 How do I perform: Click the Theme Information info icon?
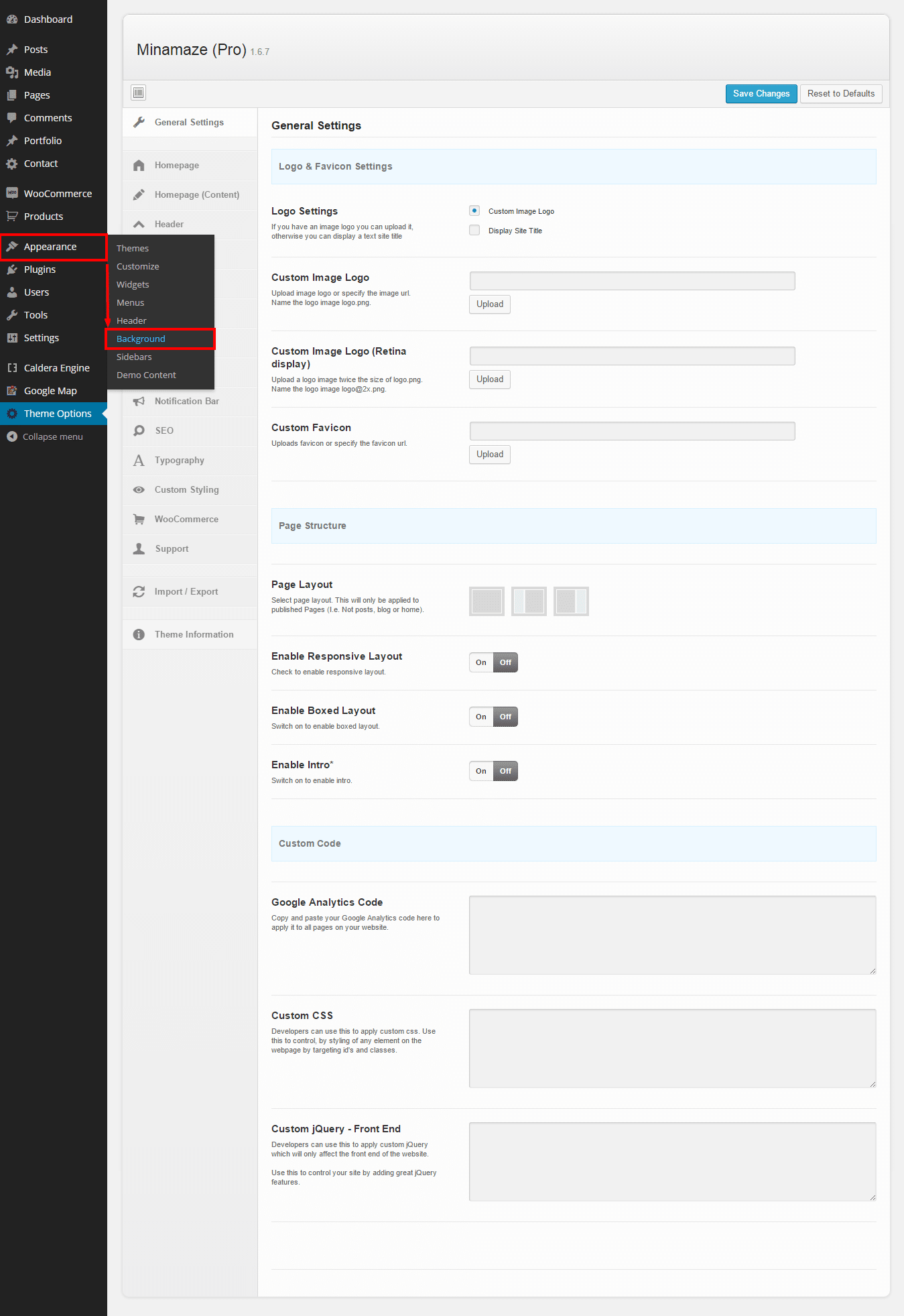click(139, 634)
